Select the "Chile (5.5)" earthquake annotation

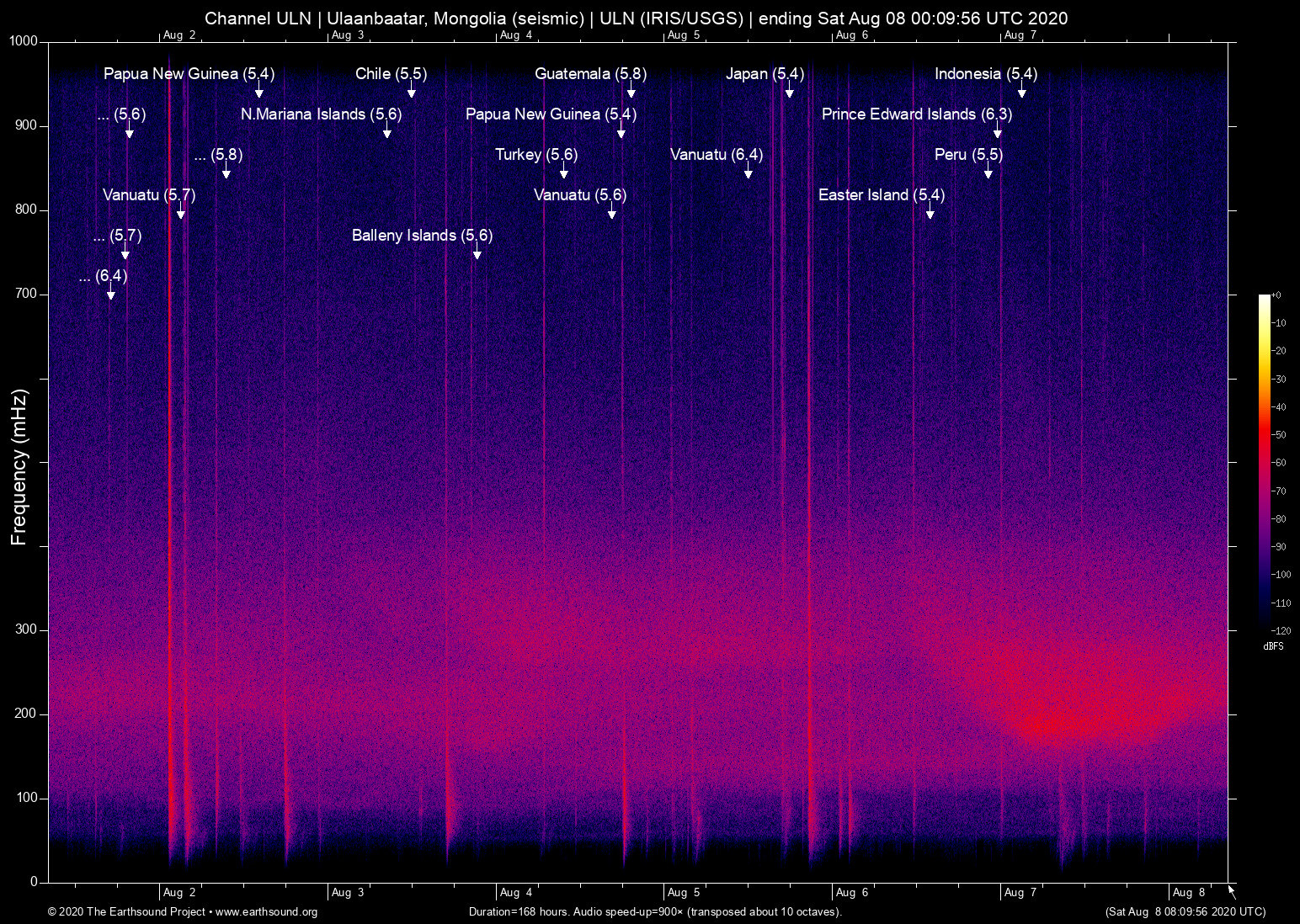click(x=390, y=74)
